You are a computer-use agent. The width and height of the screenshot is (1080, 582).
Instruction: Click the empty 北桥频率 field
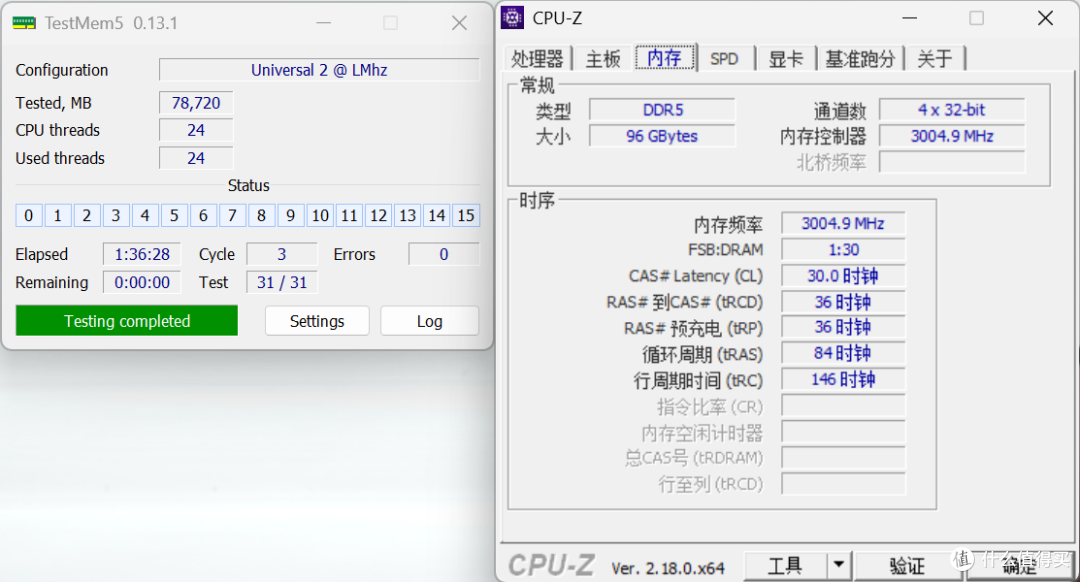952,163
